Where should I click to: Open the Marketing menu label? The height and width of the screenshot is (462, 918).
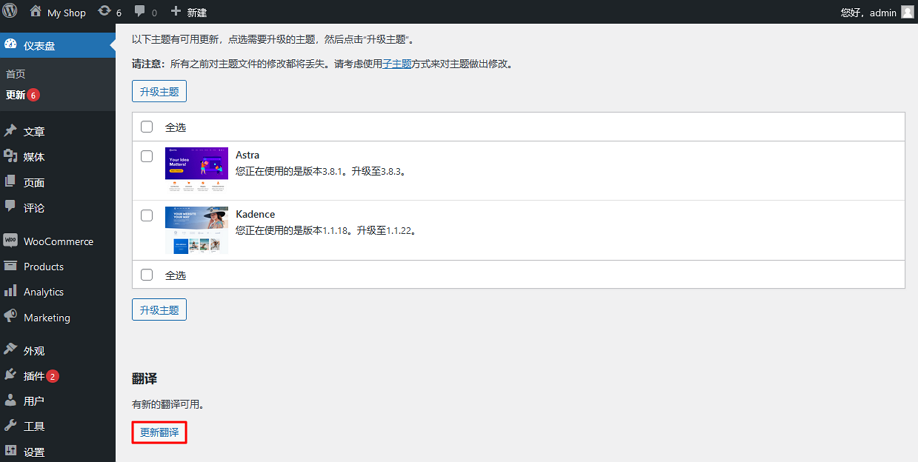pyautogui.click(x=47, y=317)
